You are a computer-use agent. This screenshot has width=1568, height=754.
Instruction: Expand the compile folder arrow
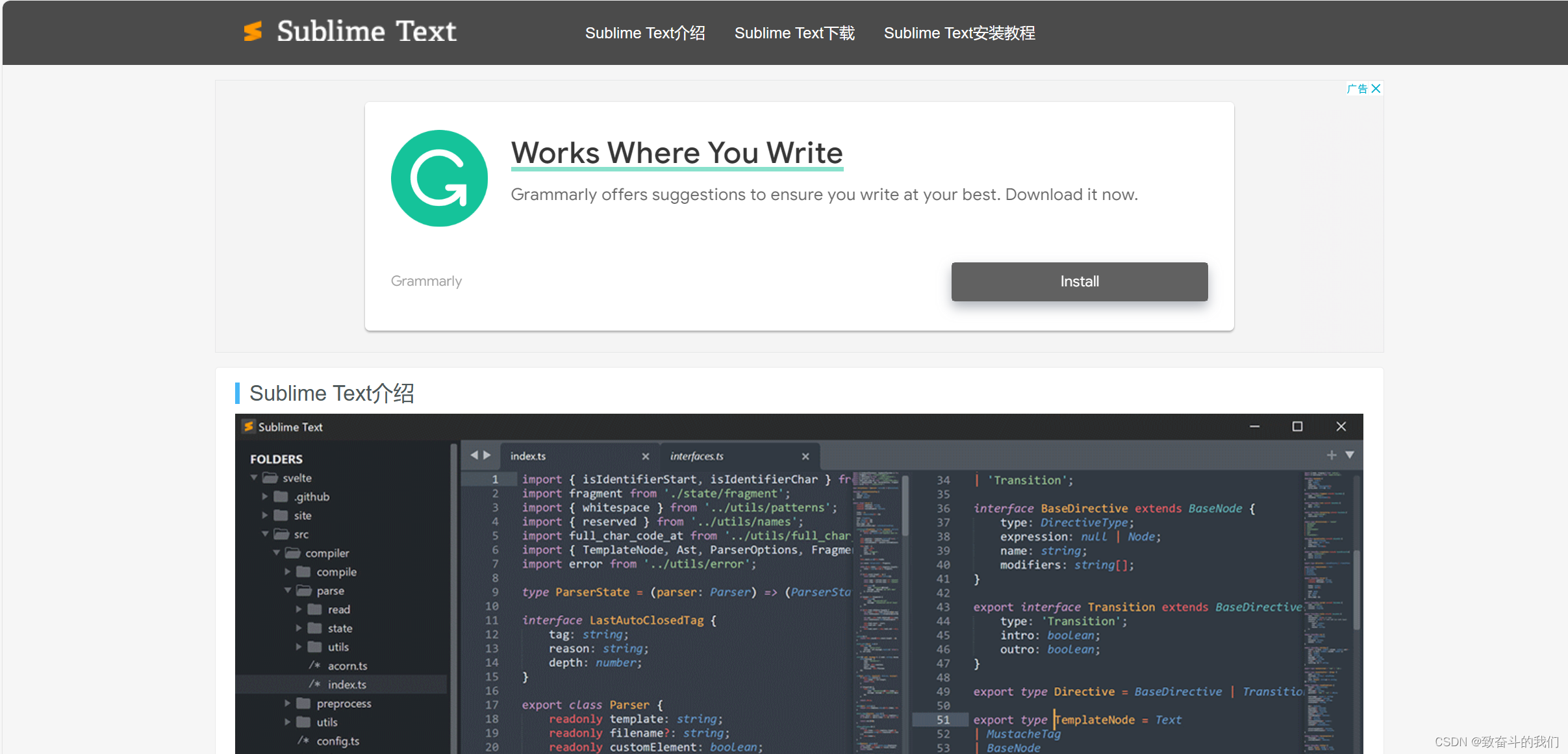pyautogui.click(x=287, y=572)
